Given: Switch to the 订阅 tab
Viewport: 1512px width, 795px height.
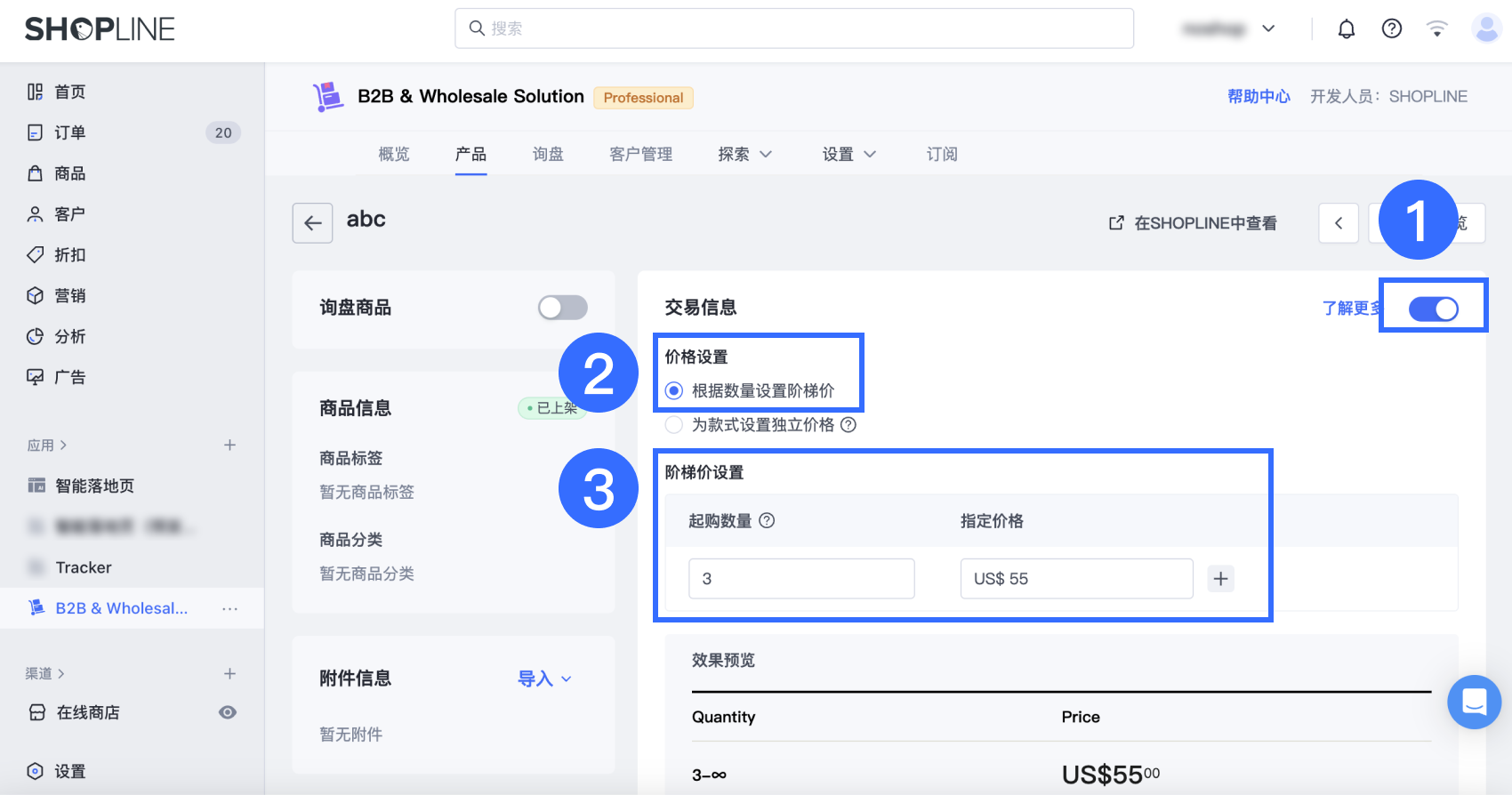Looking at the screenshot, I should click(942, 155).
